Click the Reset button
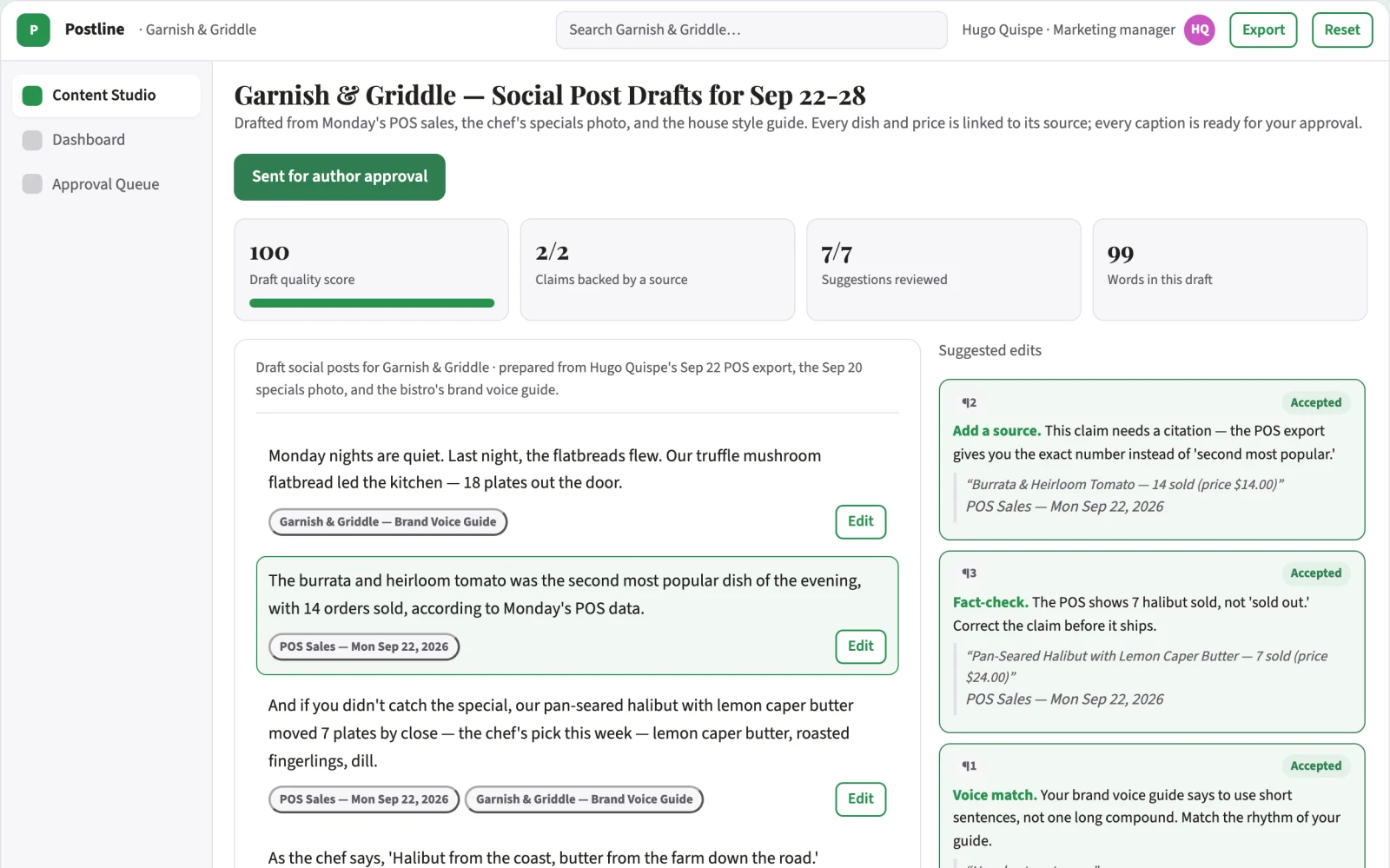 (x=1342, y=30)
